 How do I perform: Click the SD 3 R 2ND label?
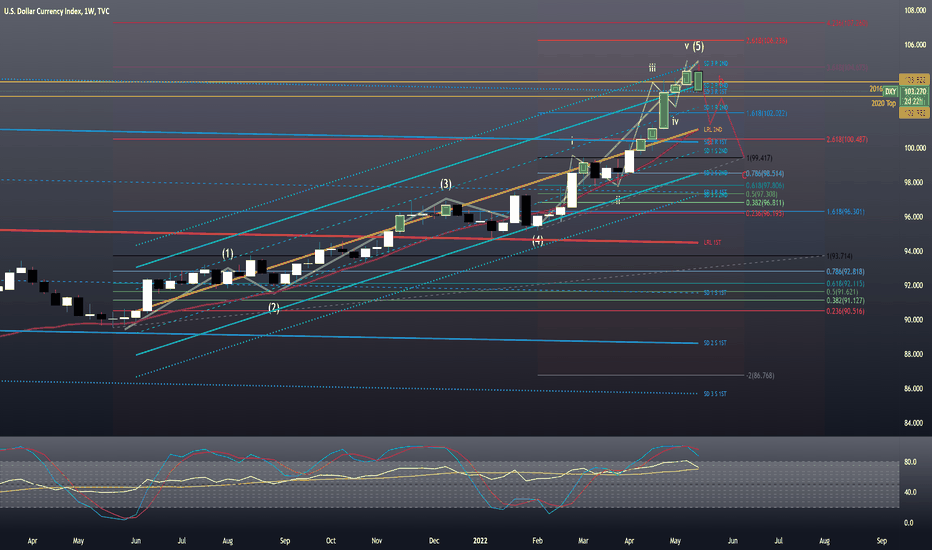pos(716,64)
